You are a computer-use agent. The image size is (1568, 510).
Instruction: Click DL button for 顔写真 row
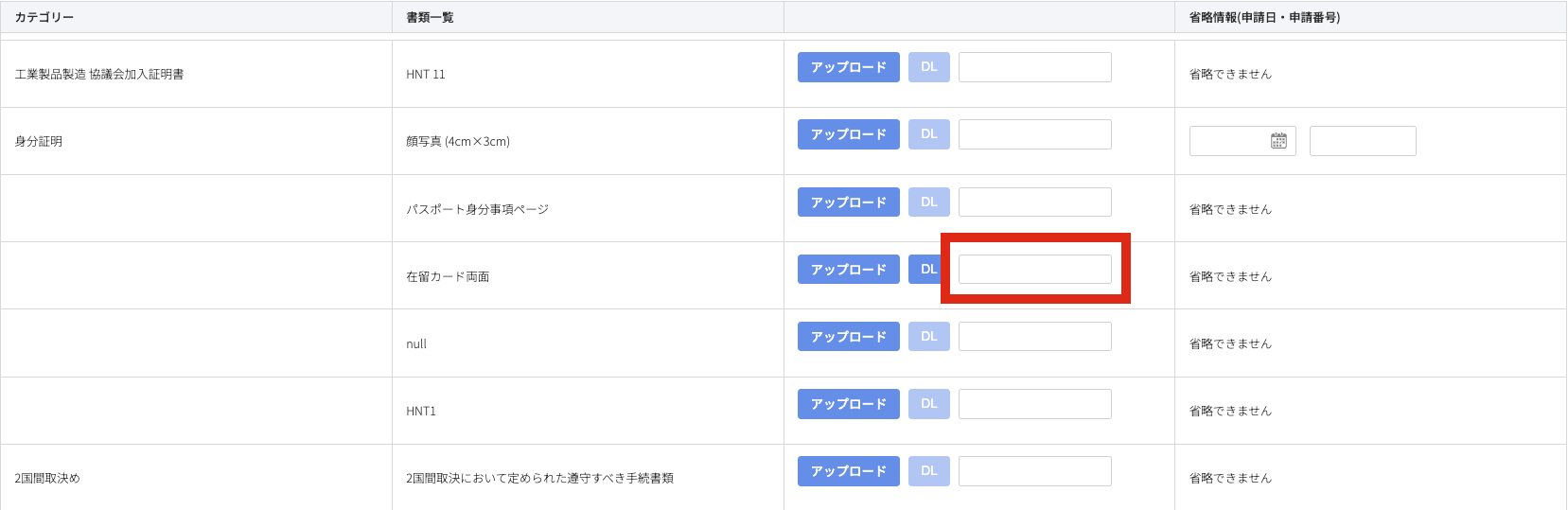928,134
